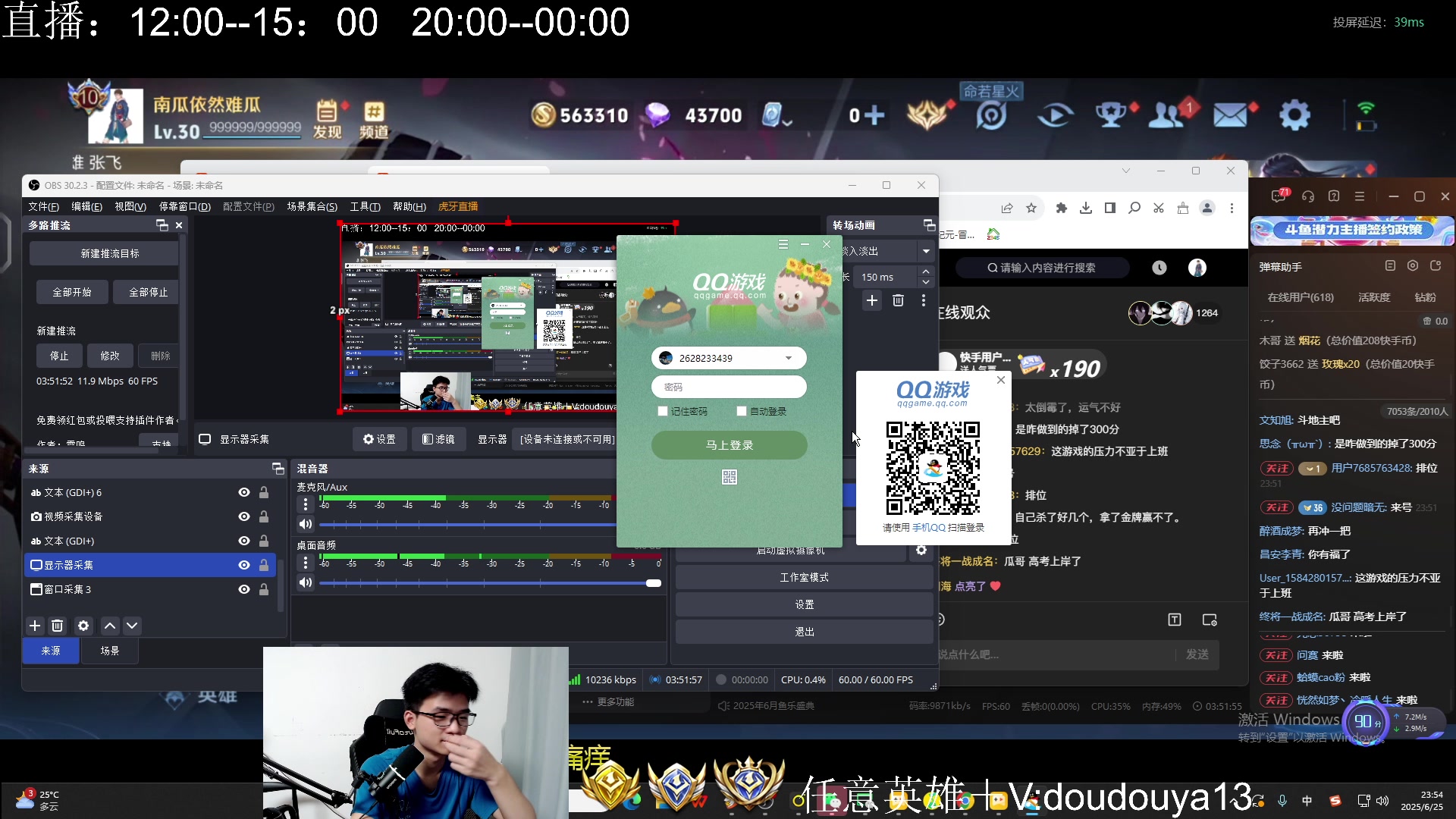This screenshot has height=819, width=1456.
Task: Toggle visibility of 文本 (GDI+) 6 source
Action: [244, 492]
